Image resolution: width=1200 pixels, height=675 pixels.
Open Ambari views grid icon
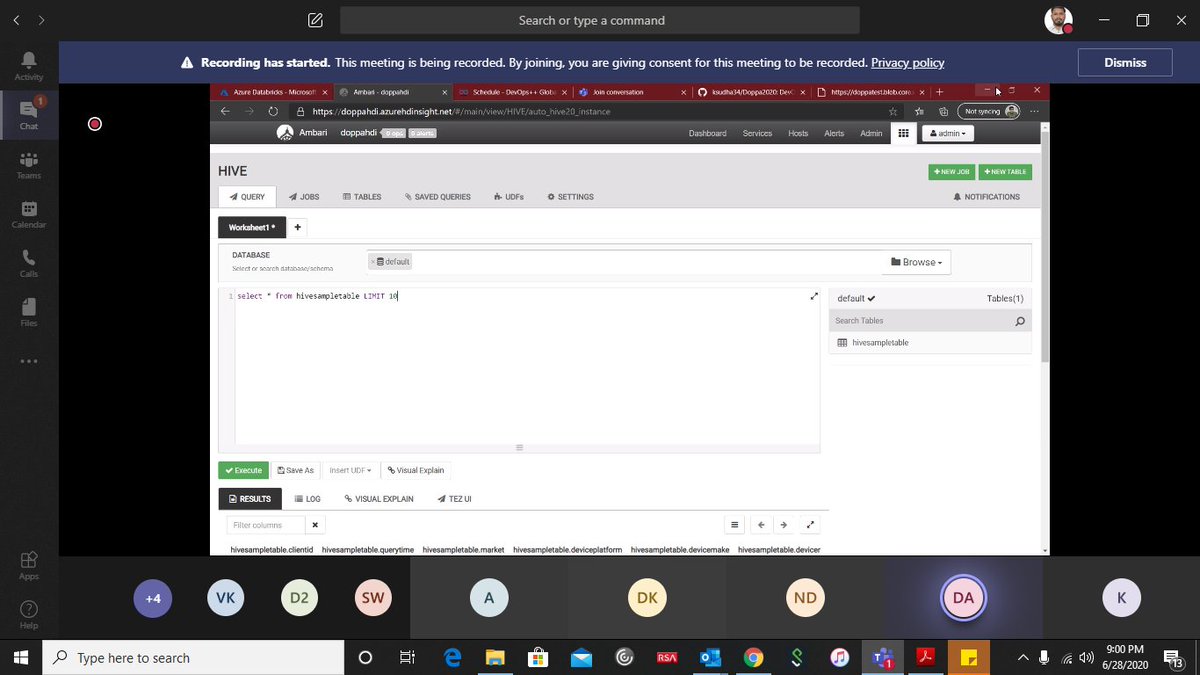click(903, 133)
